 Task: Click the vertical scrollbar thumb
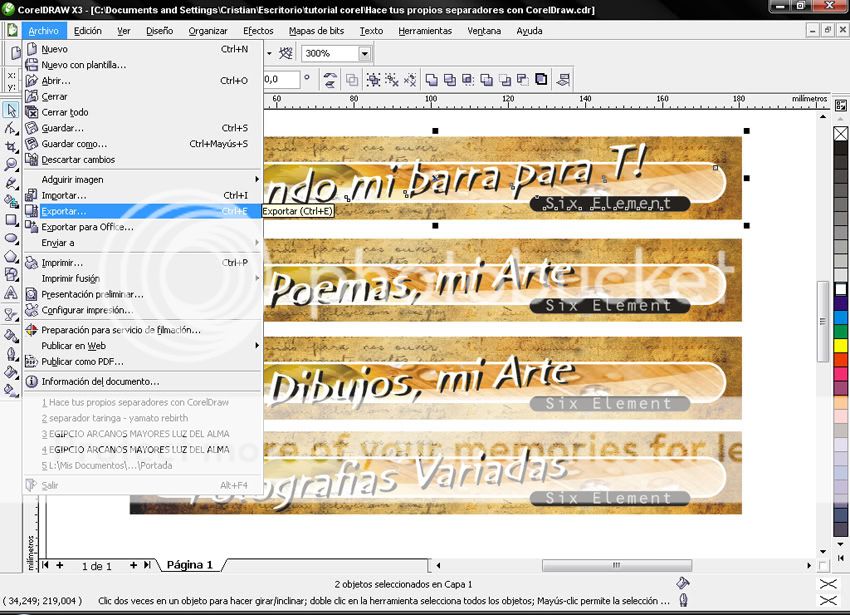click(823, 321)
